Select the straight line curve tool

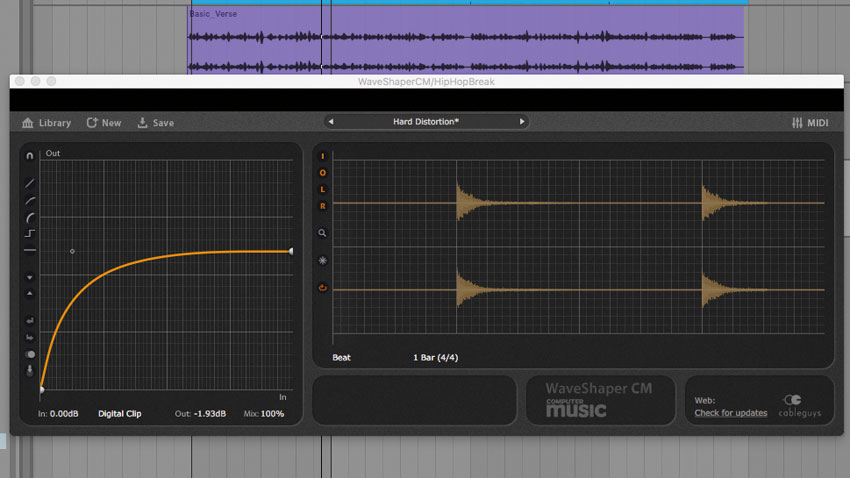30,183
